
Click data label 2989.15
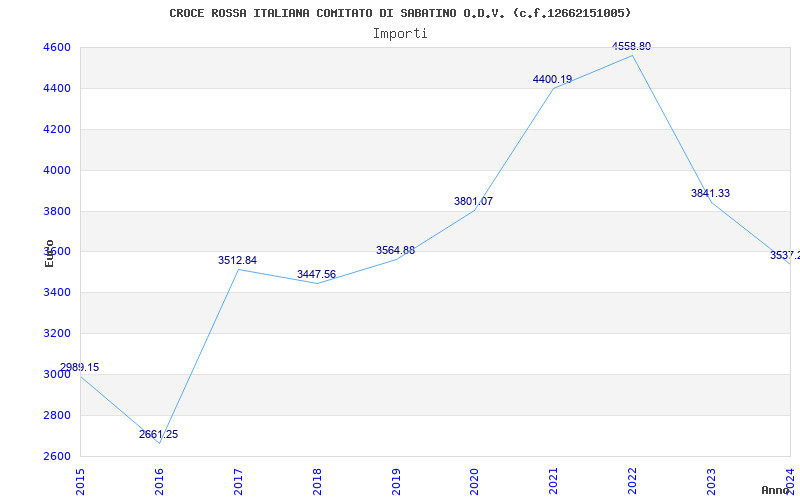click(80, 367)
